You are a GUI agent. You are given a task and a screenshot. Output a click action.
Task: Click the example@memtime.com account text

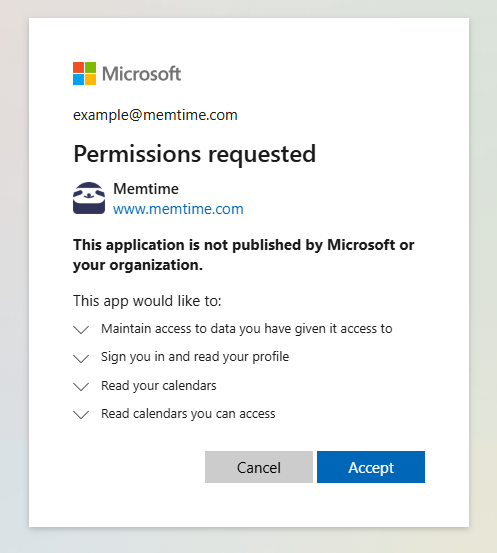coord(155,115)
